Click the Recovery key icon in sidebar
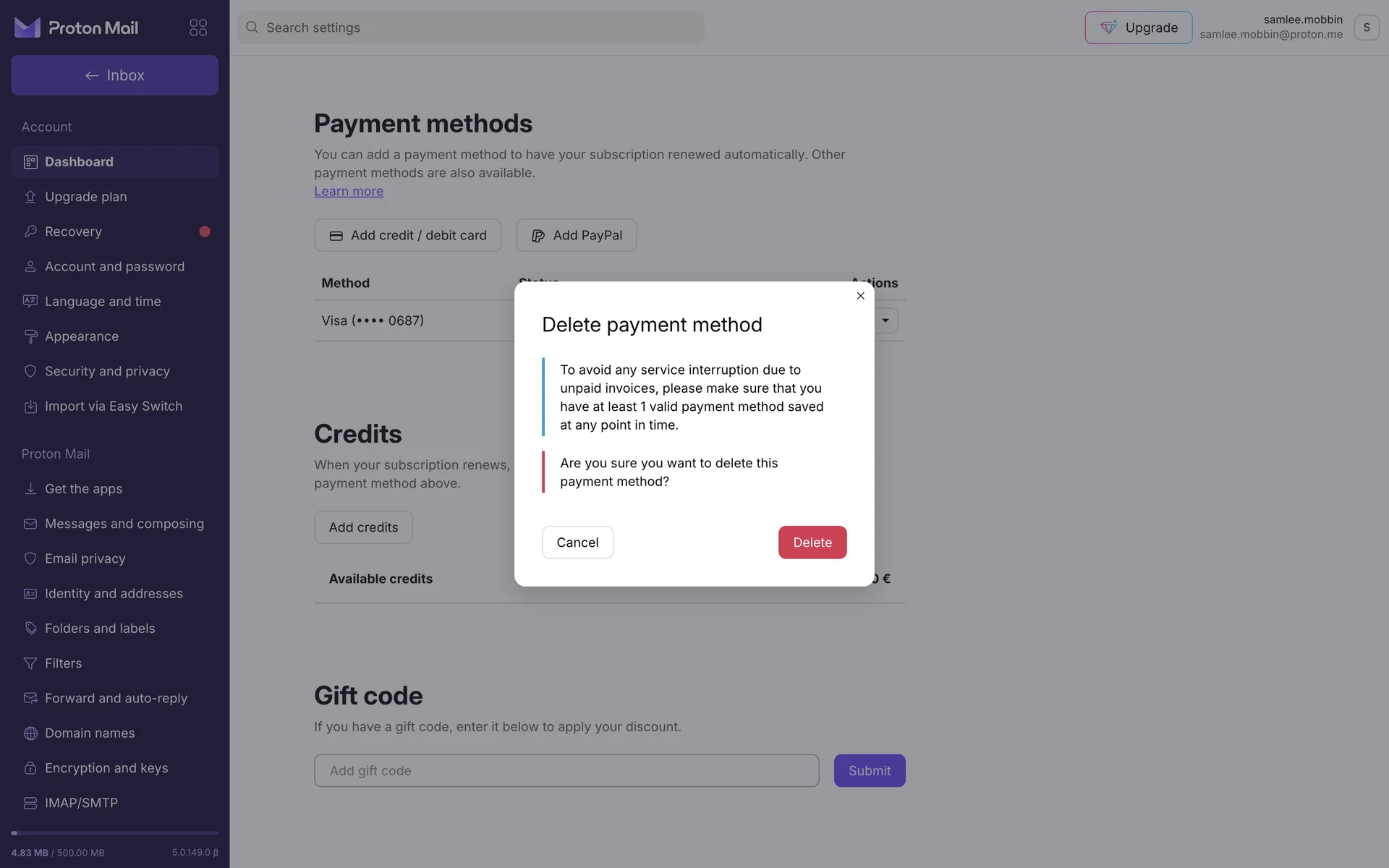Viewport: 1389px width, 868px height. (x=30, y=231)
